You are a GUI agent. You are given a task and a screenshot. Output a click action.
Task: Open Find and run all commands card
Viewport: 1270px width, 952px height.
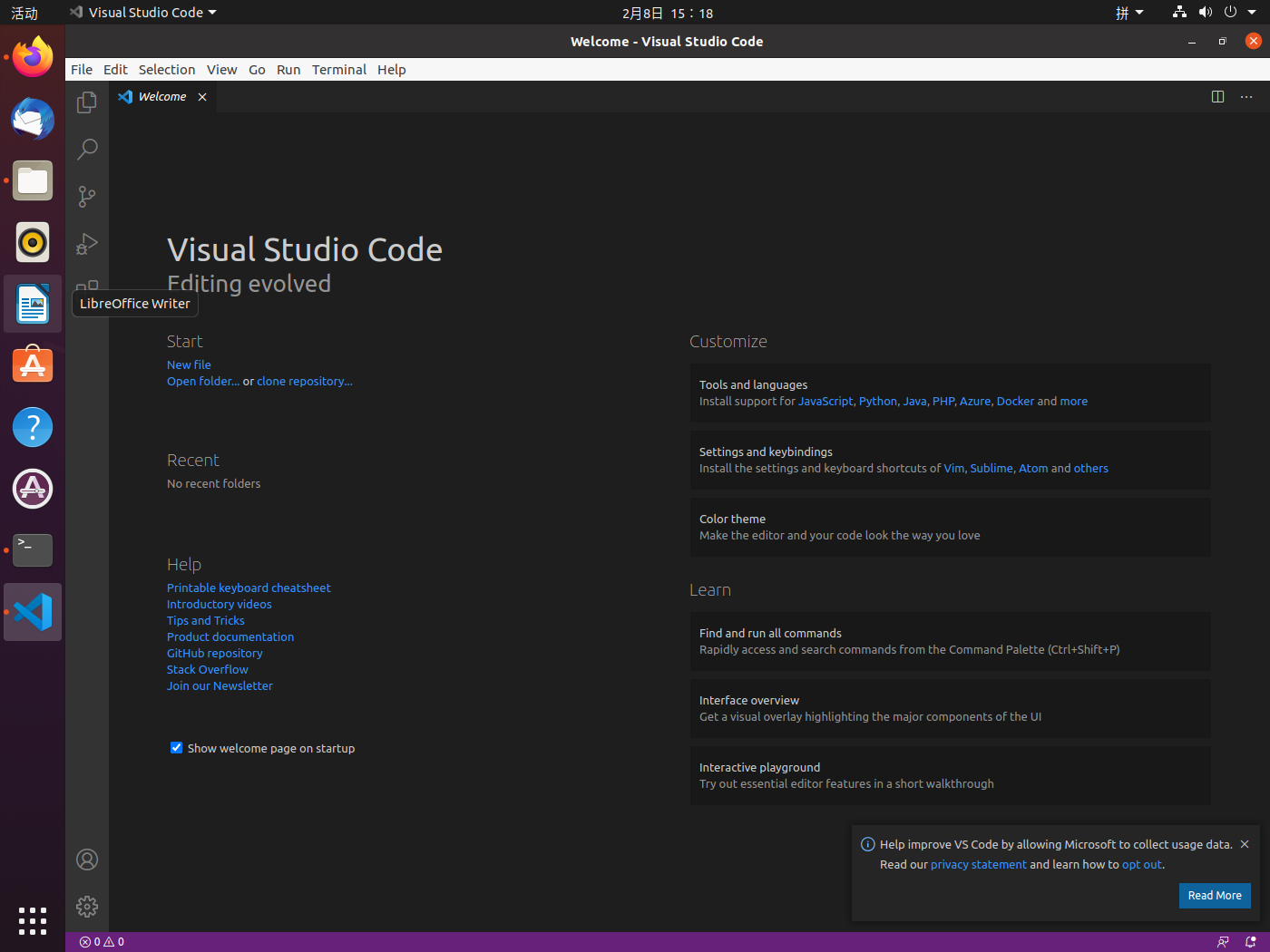click(x=950, y=641)
